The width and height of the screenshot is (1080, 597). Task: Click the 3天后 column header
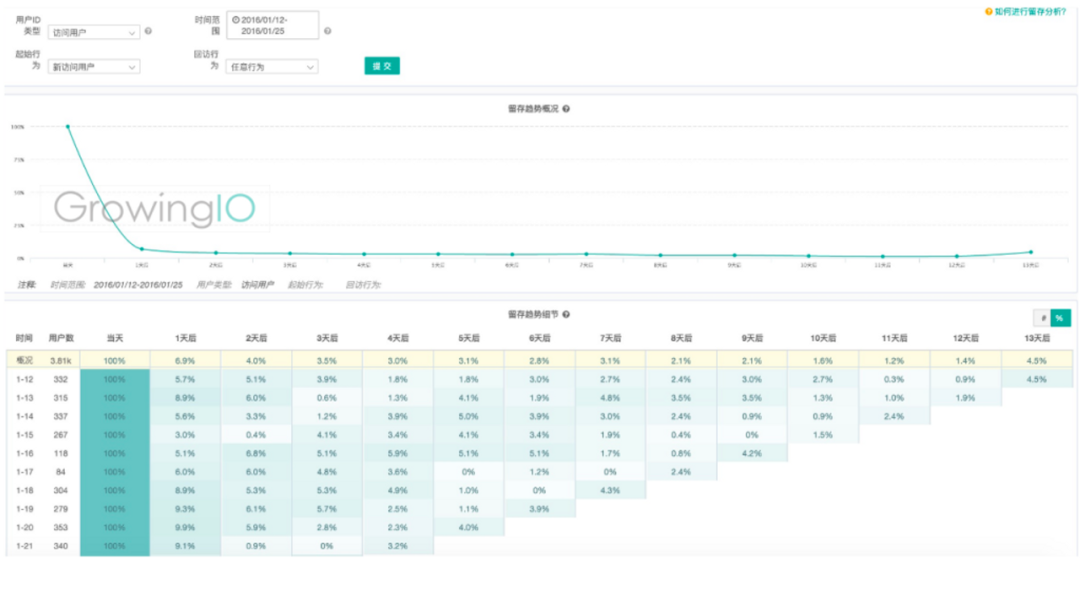[327, 338]
